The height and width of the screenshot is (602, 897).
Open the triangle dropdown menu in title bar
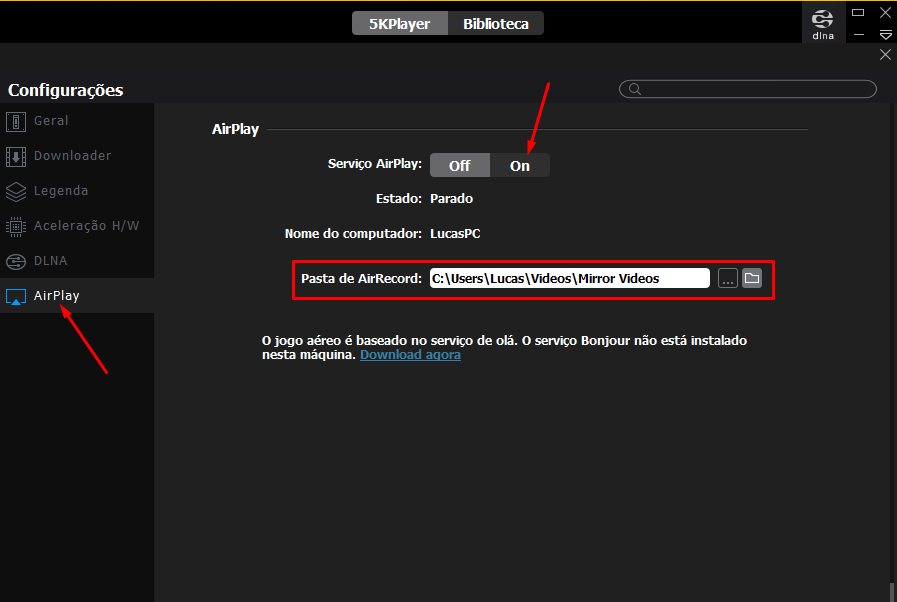[885, 33]
